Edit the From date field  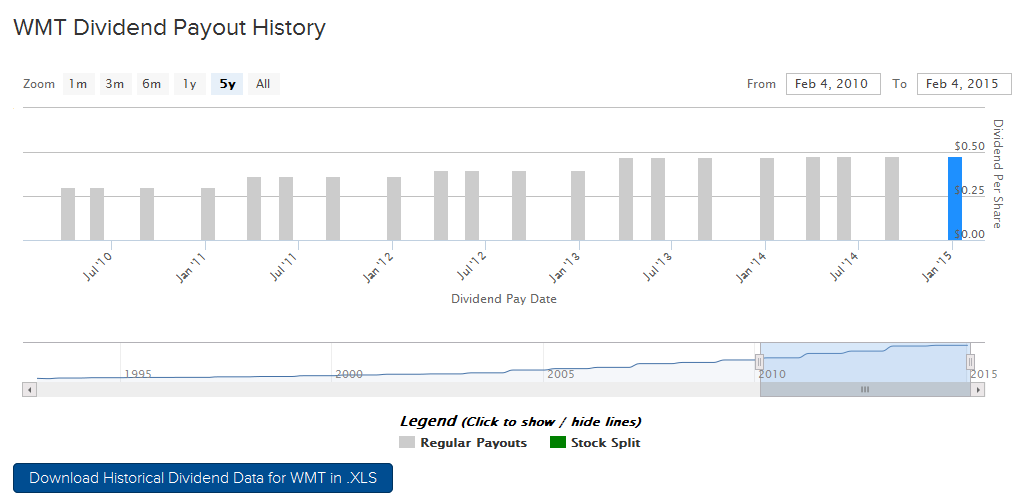tap(833, 84)
